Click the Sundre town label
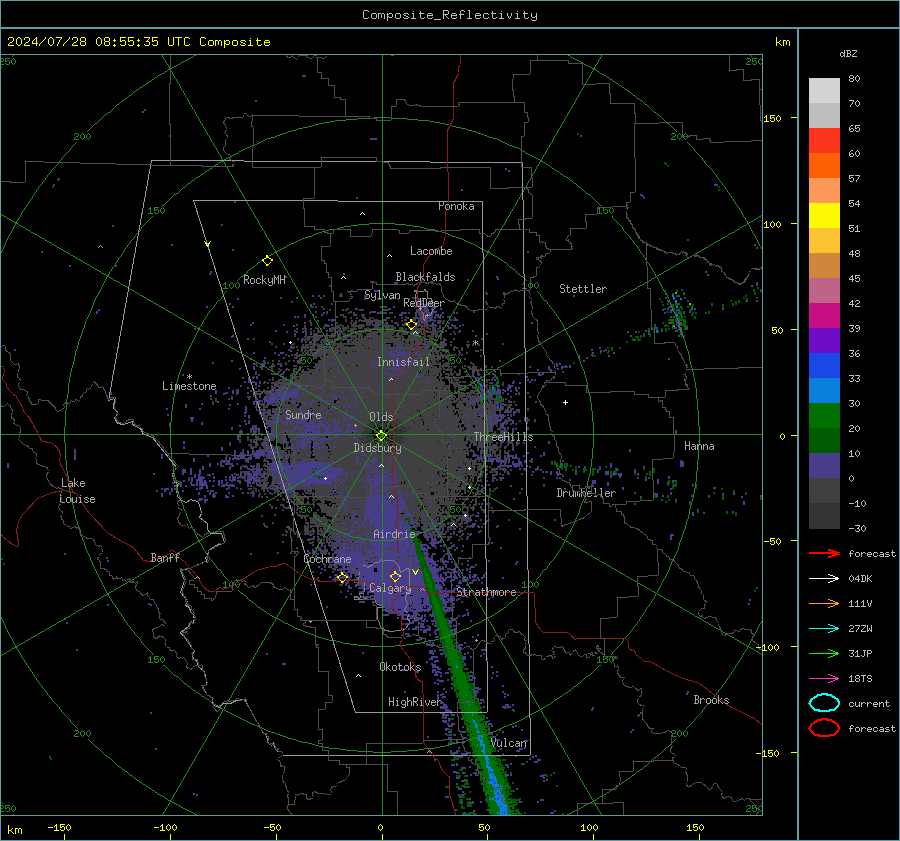The image size is (900, 841). point(303,414)
